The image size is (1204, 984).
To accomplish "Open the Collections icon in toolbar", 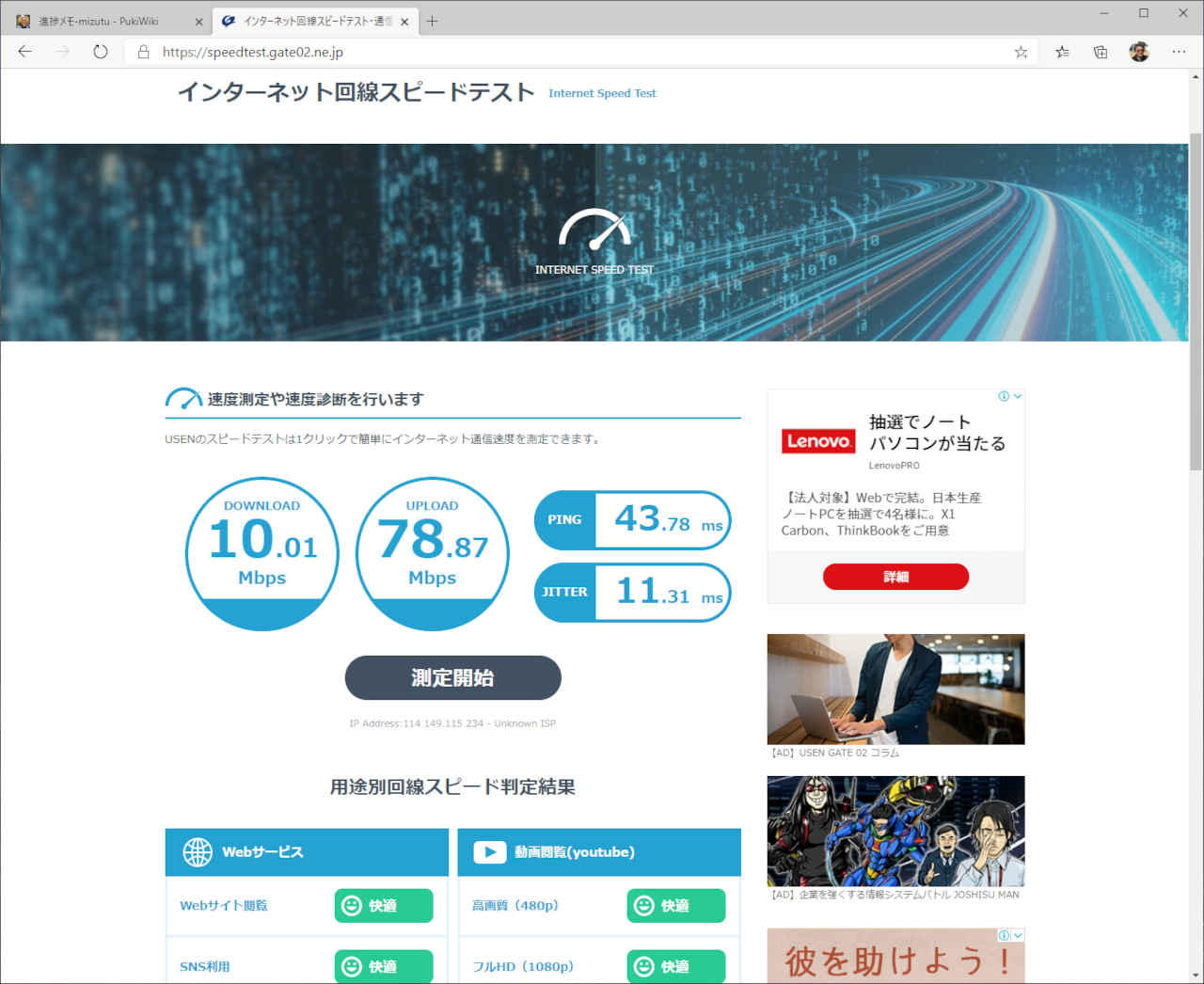I will pos(1101,52).
